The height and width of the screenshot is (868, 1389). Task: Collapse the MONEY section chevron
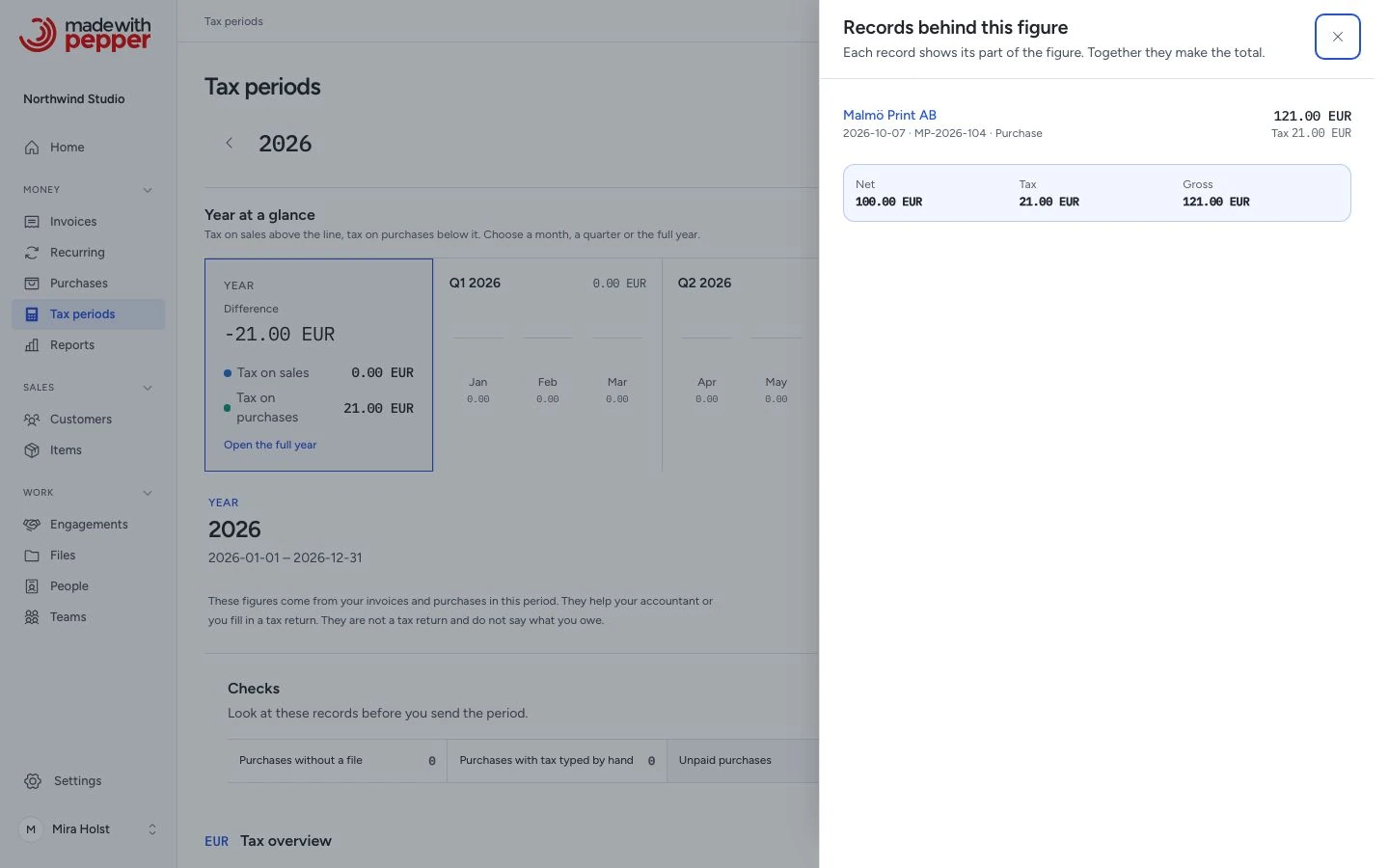pos(148,190)
